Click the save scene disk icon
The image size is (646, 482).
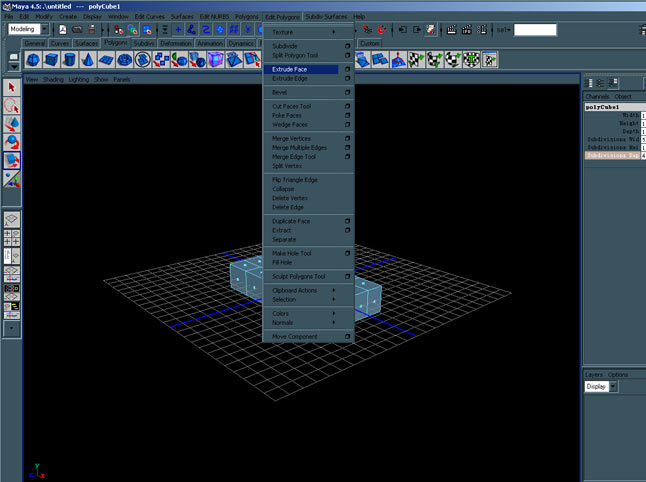tap(92, 30)
